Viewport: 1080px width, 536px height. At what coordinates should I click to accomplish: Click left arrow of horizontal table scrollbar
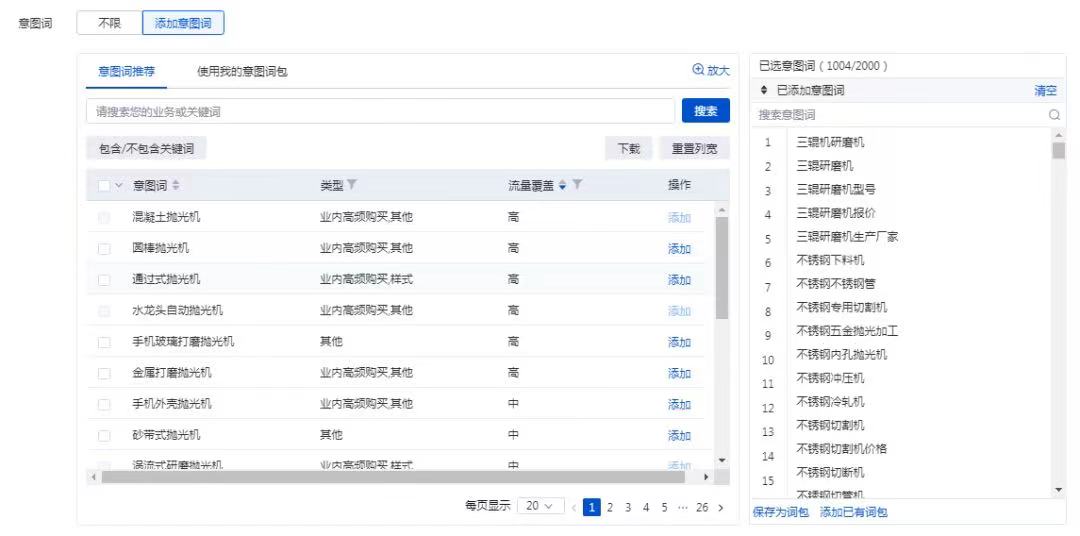coord(92,477)
